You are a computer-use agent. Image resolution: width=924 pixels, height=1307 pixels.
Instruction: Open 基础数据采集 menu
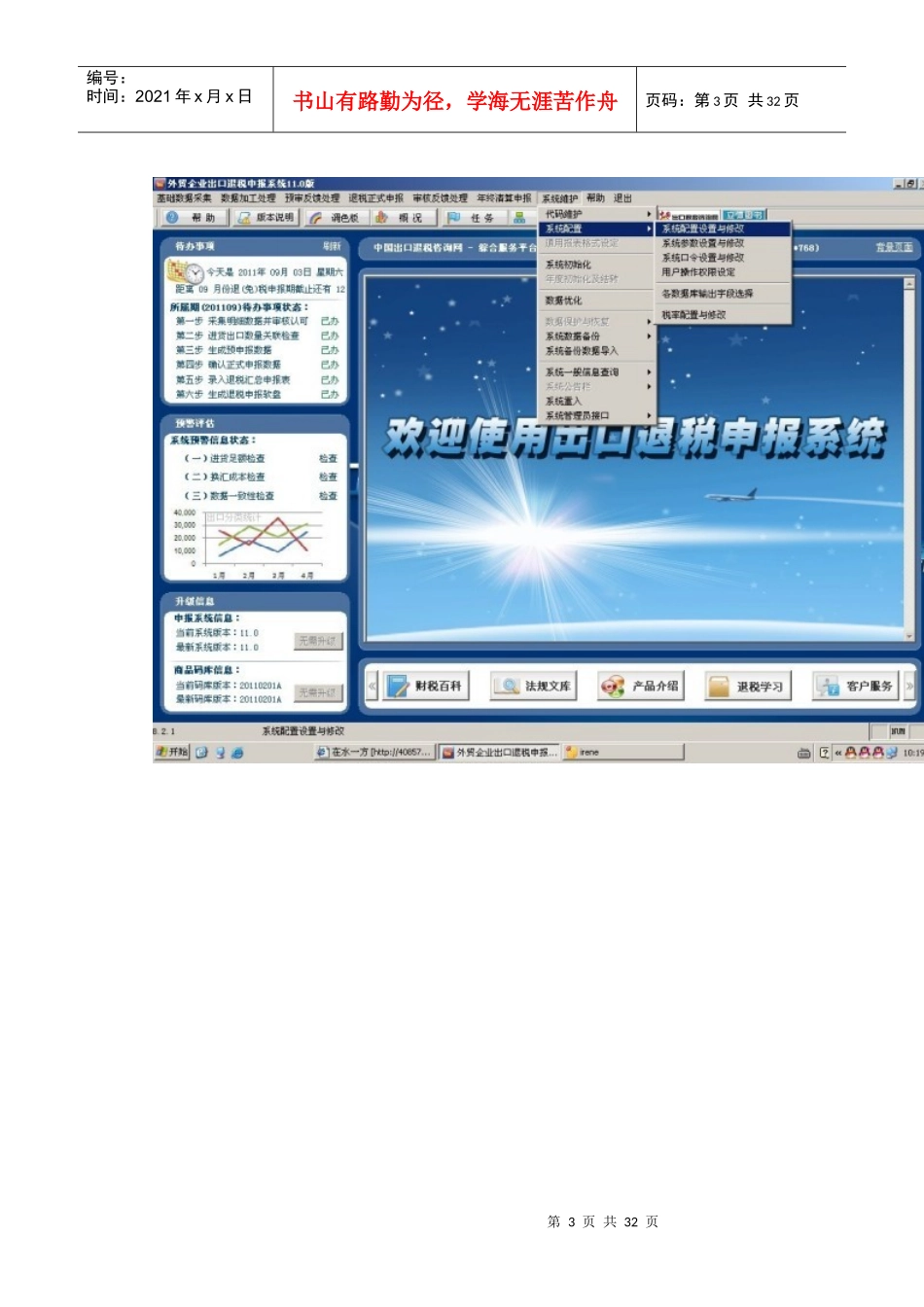pyautogui.click(x=184, y=198)
